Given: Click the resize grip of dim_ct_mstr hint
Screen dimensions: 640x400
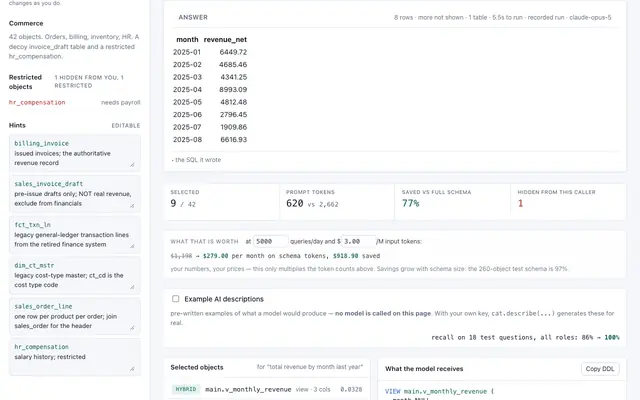Looking at the screenshot, I should point(132,287).
